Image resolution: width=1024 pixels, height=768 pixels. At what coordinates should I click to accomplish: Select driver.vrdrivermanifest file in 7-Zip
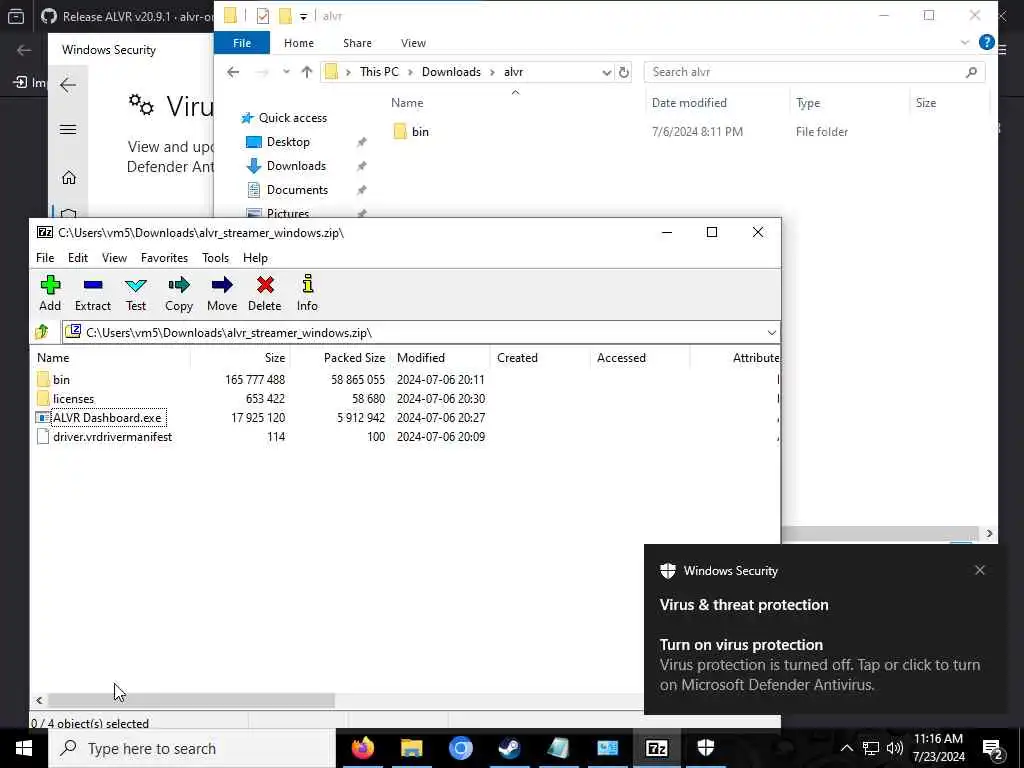[112, 437]
